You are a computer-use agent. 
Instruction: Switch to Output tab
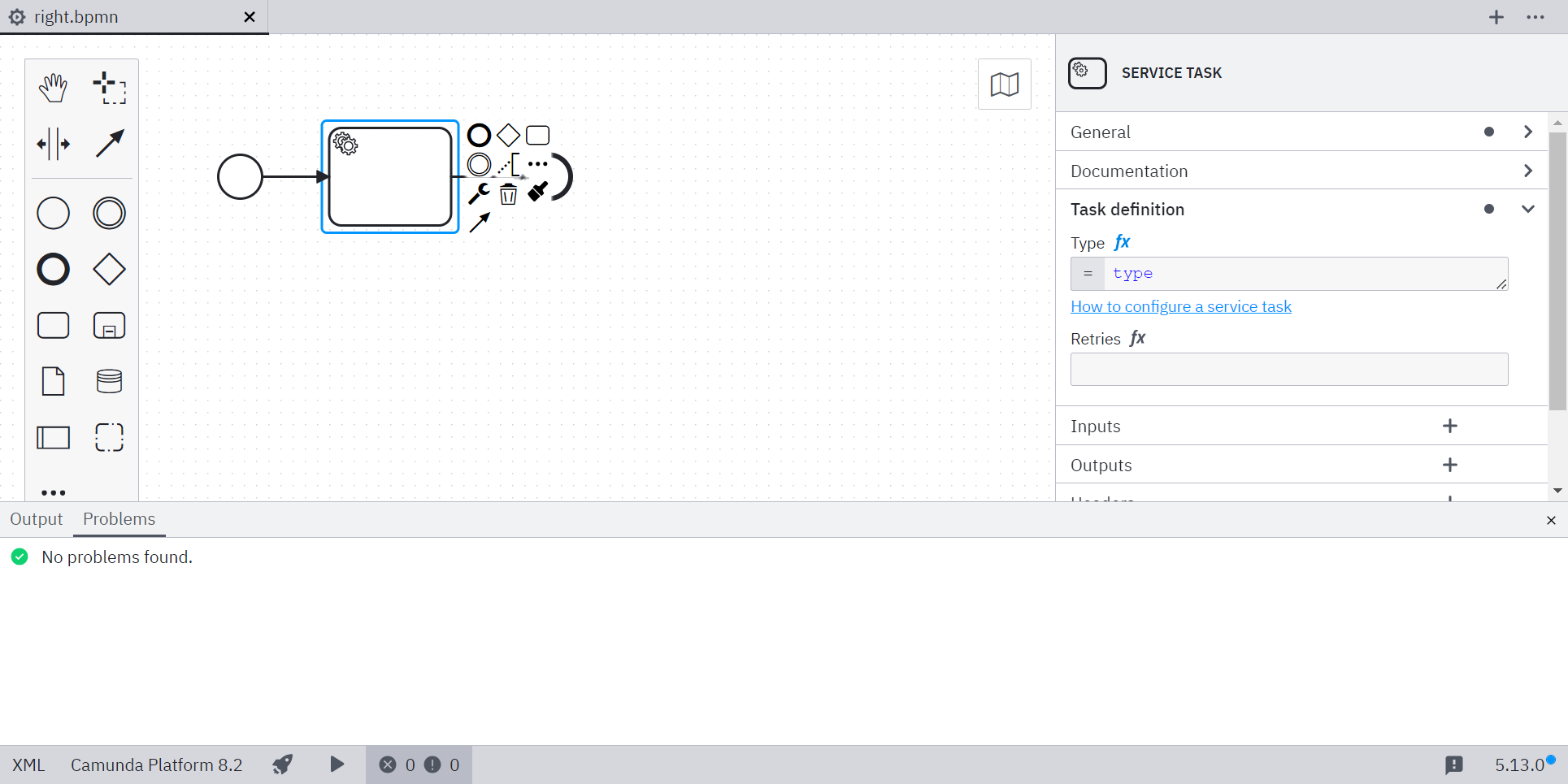pos(37,519)
